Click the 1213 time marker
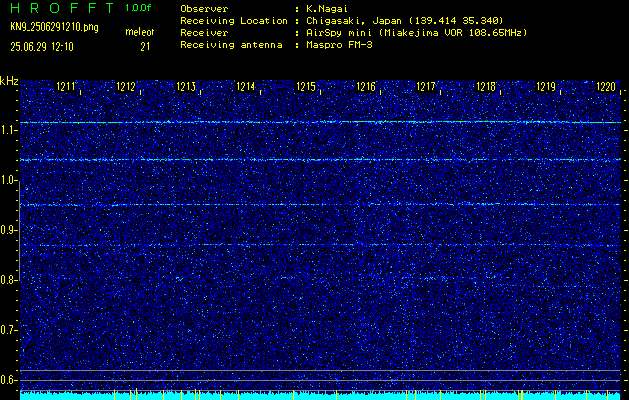This screenshot has width=629, height=400. click(x=186, y=86)
